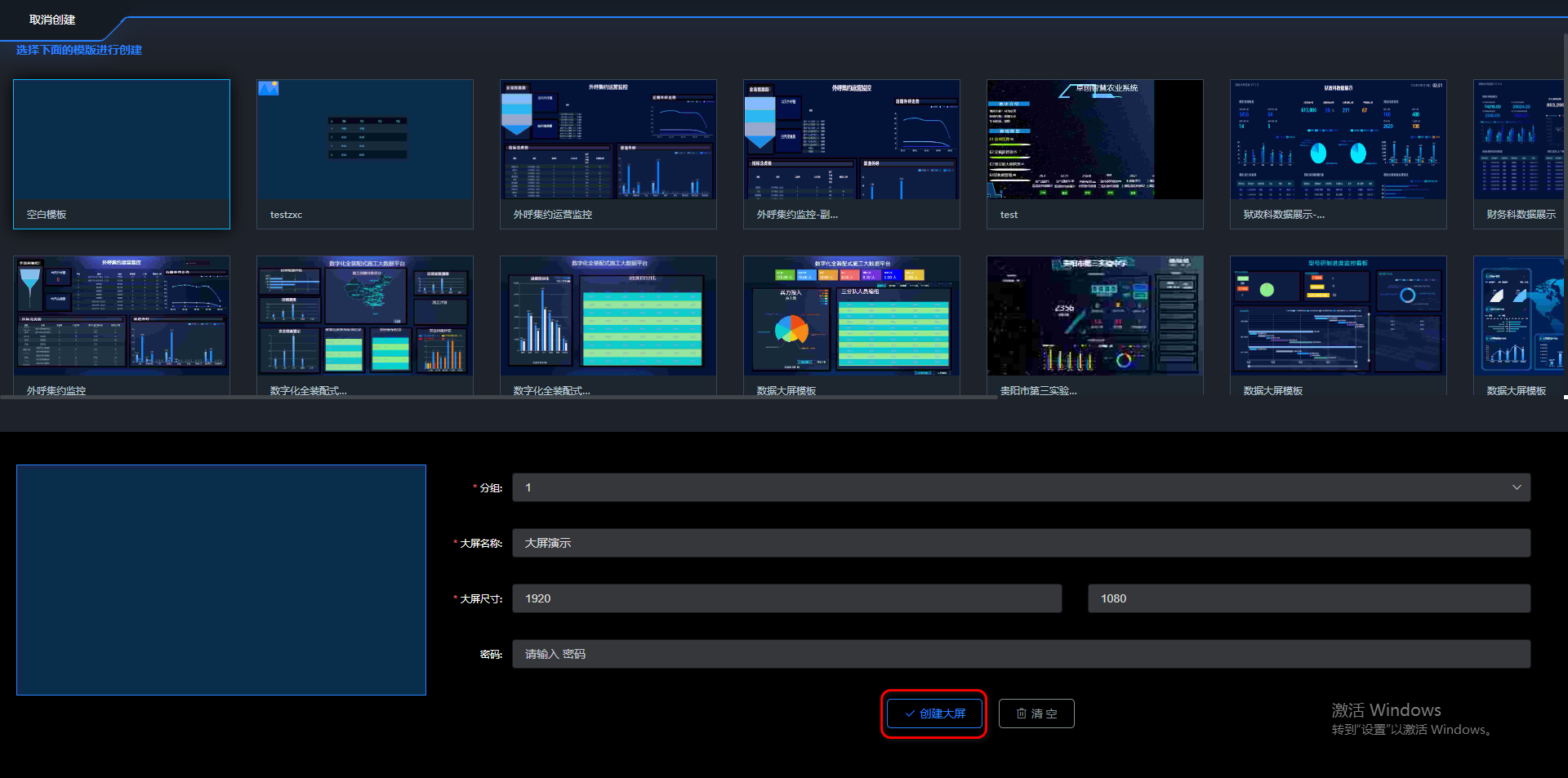The image size is (1568, 778).
Task: Select the 狱政科数据展示 template
Action: click(x=1339, y=154)
